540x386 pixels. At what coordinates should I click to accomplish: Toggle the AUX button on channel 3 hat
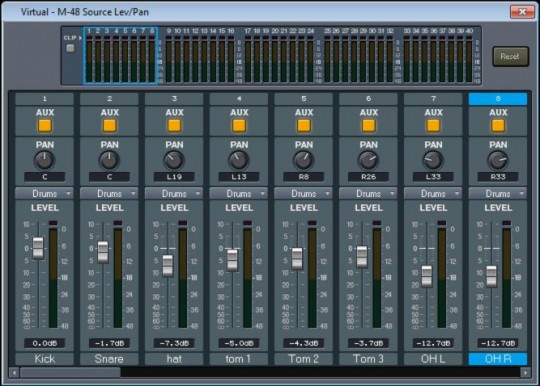click(x=174, y=126)
